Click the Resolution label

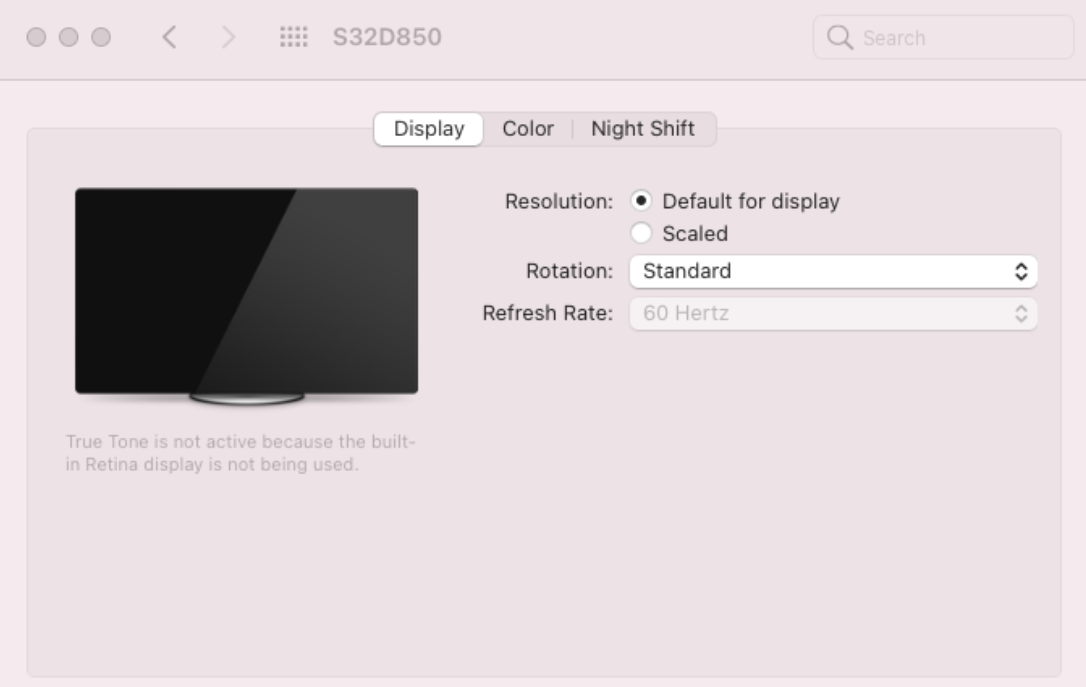coord(559,202)
